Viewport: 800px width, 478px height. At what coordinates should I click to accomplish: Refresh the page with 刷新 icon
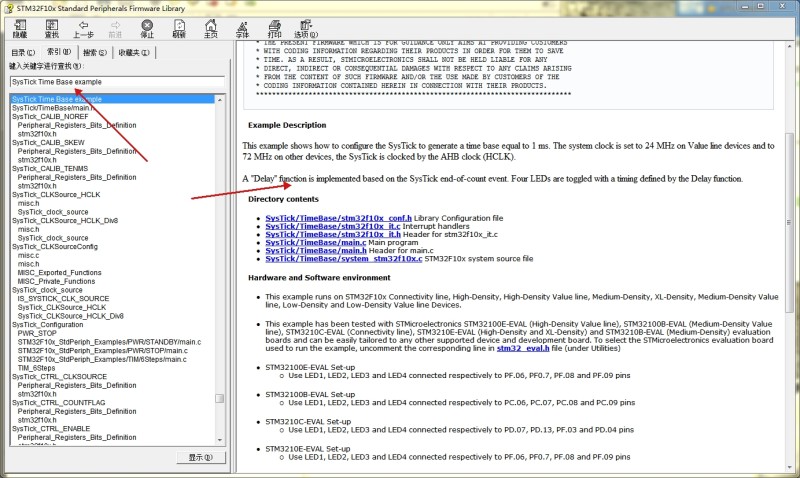[178, 27]
